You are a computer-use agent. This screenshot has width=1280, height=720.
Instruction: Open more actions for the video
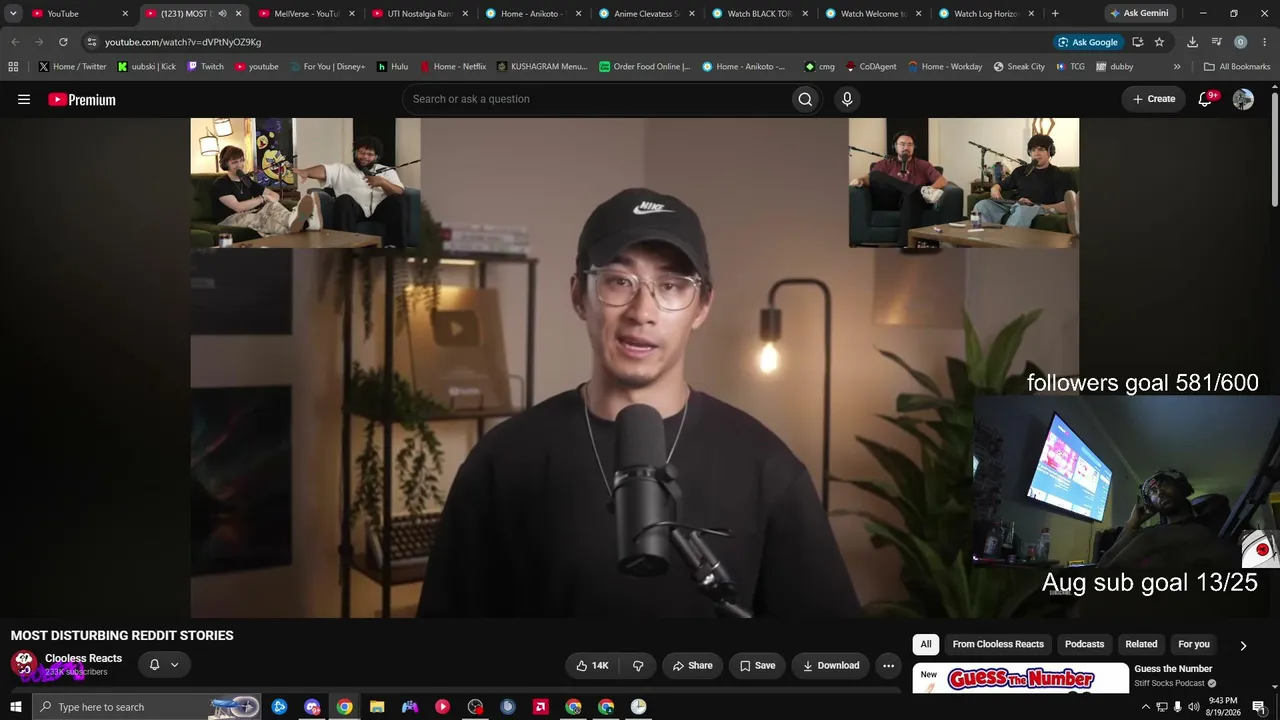tap(888, 666)
